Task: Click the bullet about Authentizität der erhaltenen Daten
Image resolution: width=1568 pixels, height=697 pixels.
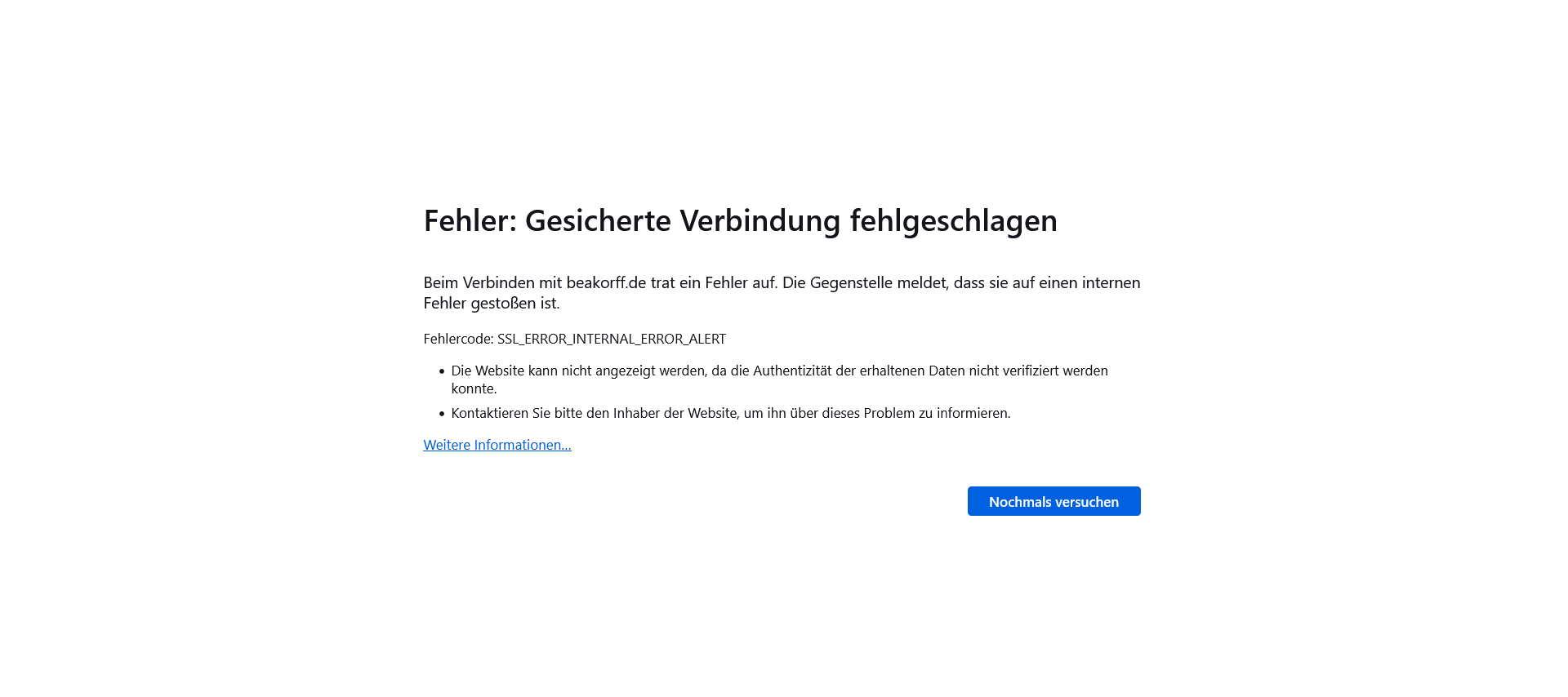Action: click(x=779, y=380)
